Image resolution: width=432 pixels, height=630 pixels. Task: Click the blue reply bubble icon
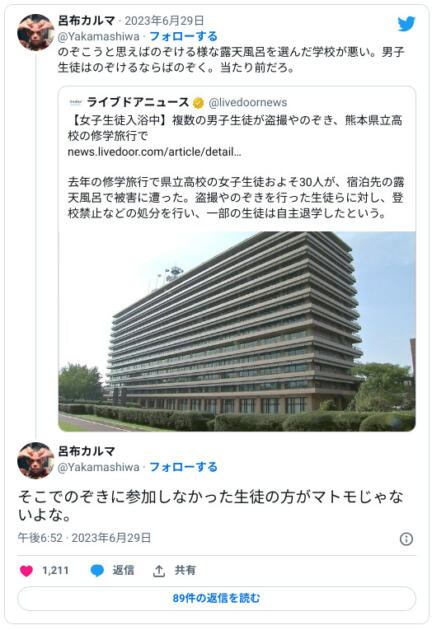coord(97,571)
